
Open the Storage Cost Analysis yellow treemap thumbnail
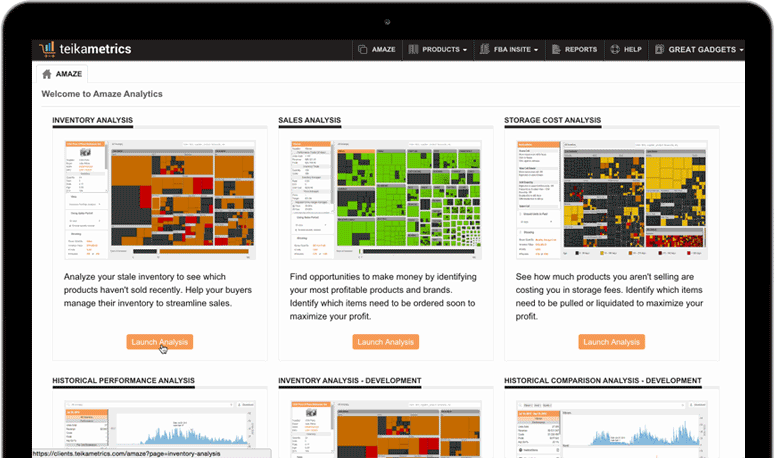(x=611, y=200)
